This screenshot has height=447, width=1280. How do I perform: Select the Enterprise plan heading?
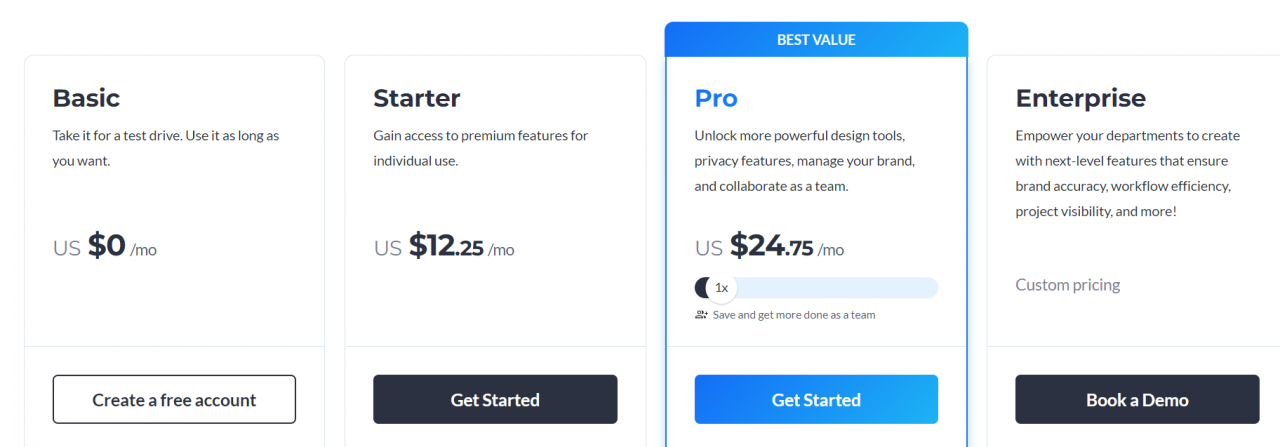point(1080,98)
